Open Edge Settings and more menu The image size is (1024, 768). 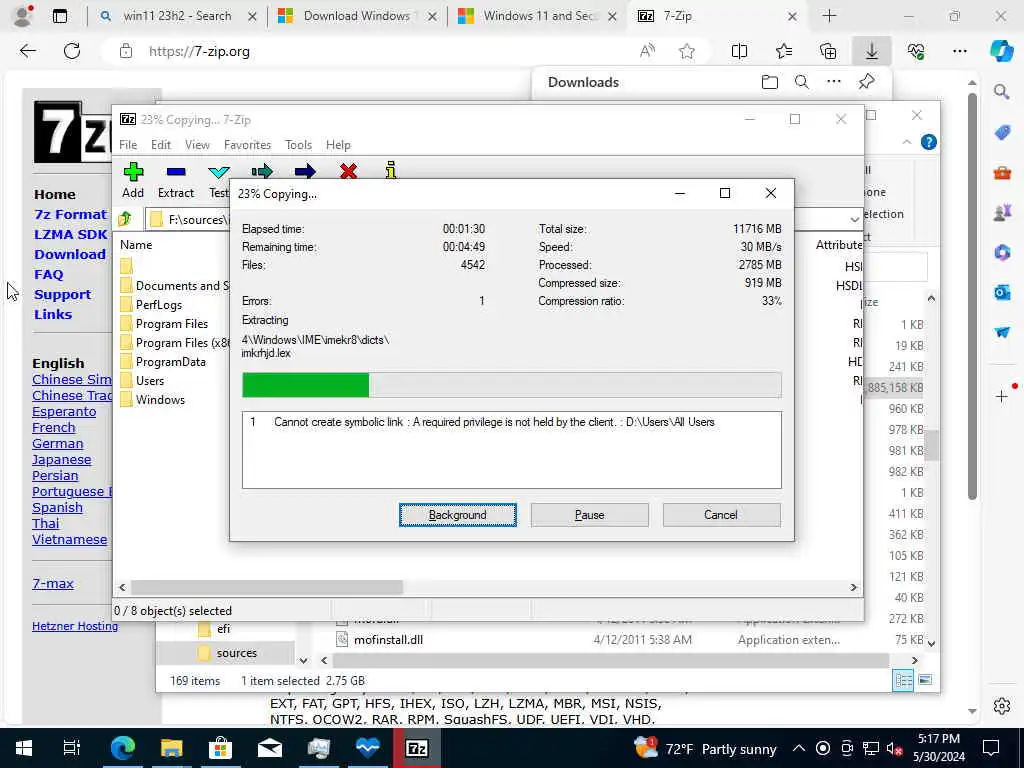pyautogui.click(x=959, y=51)
